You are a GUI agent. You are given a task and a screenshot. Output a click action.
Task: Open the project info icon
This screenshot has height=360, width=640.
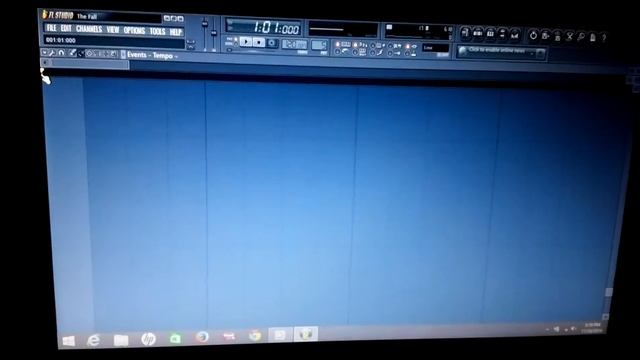(593, 38)
